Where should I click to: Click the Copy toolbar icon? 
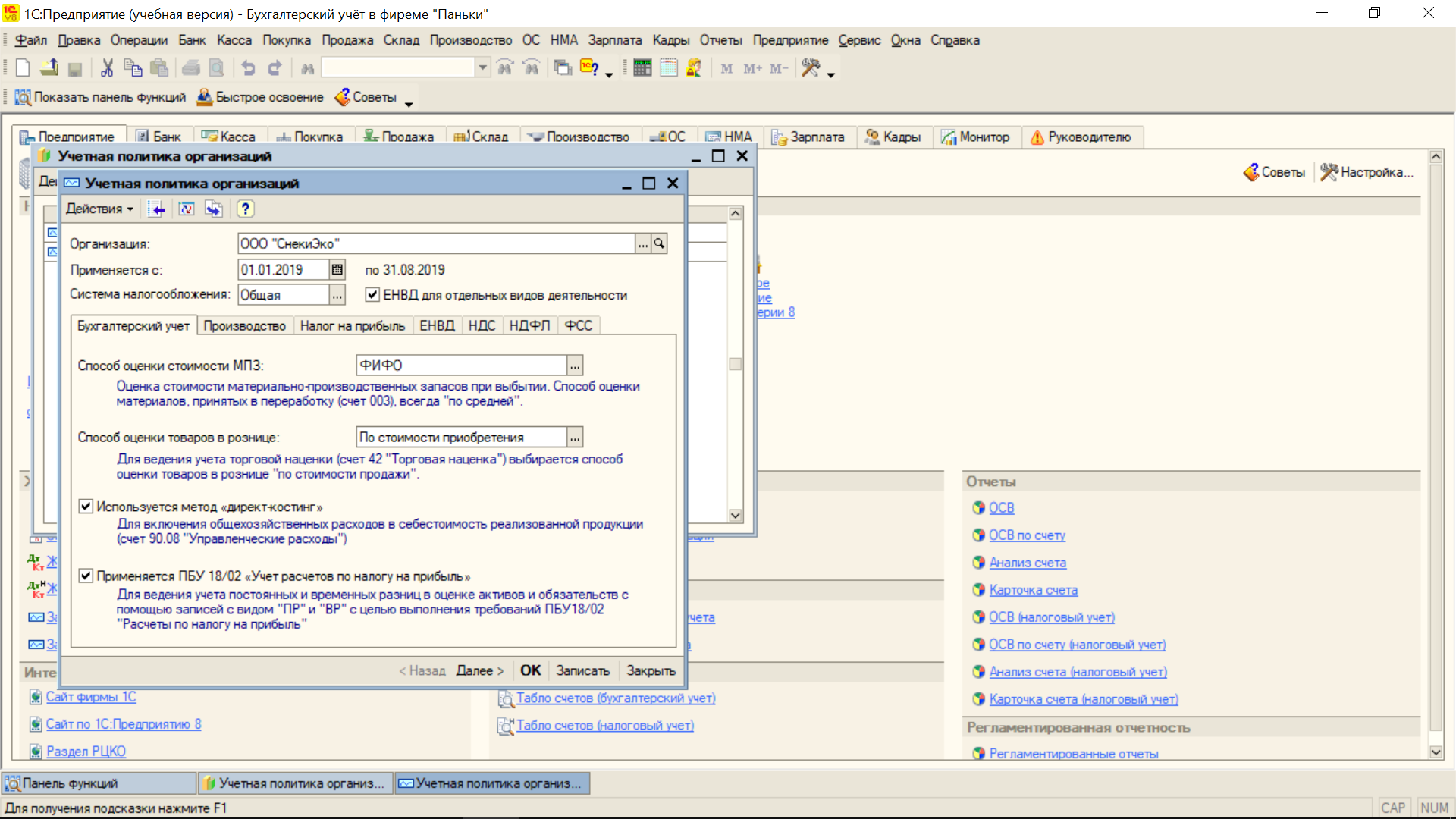[x=133, y=68]
